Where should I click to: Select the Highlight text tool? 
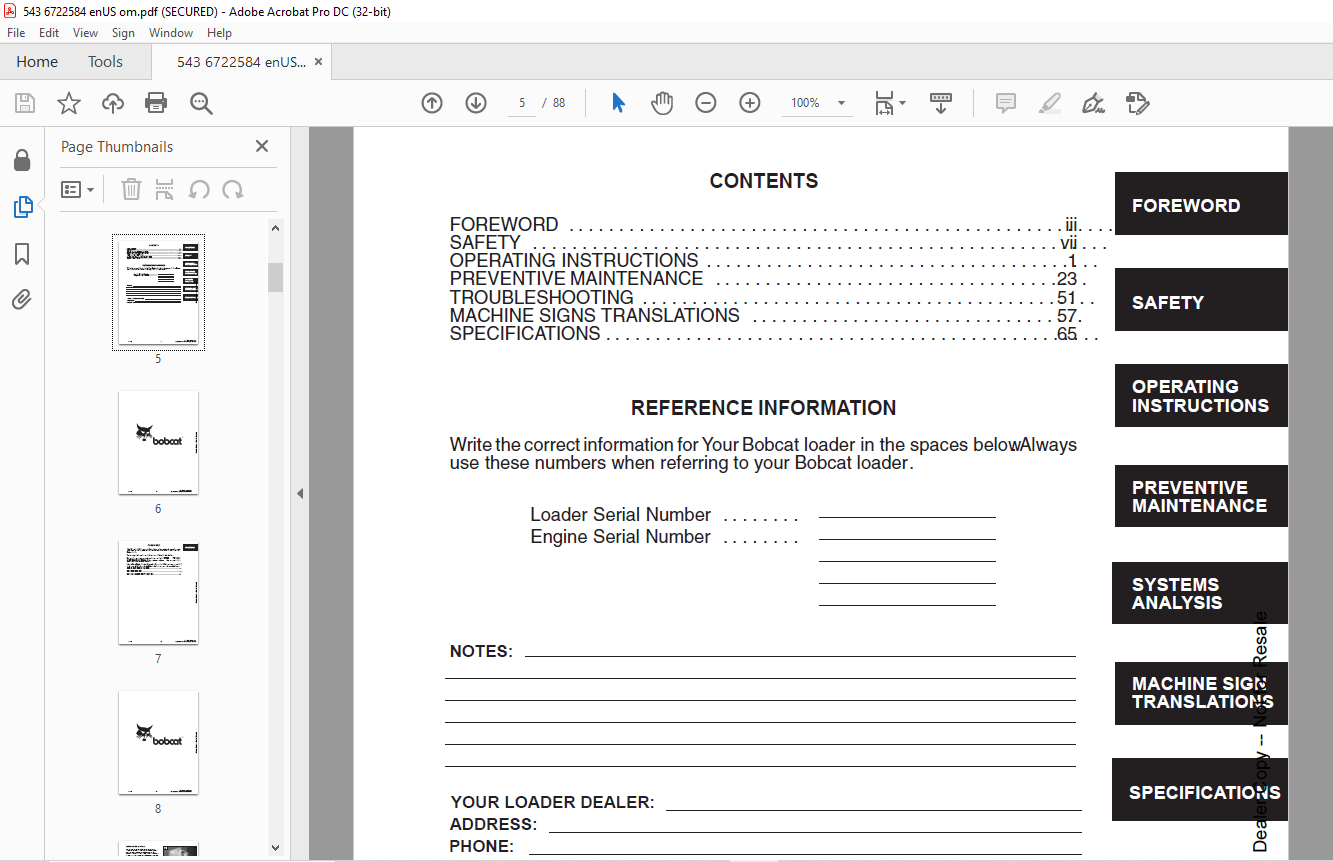[x=1050, y=103]
